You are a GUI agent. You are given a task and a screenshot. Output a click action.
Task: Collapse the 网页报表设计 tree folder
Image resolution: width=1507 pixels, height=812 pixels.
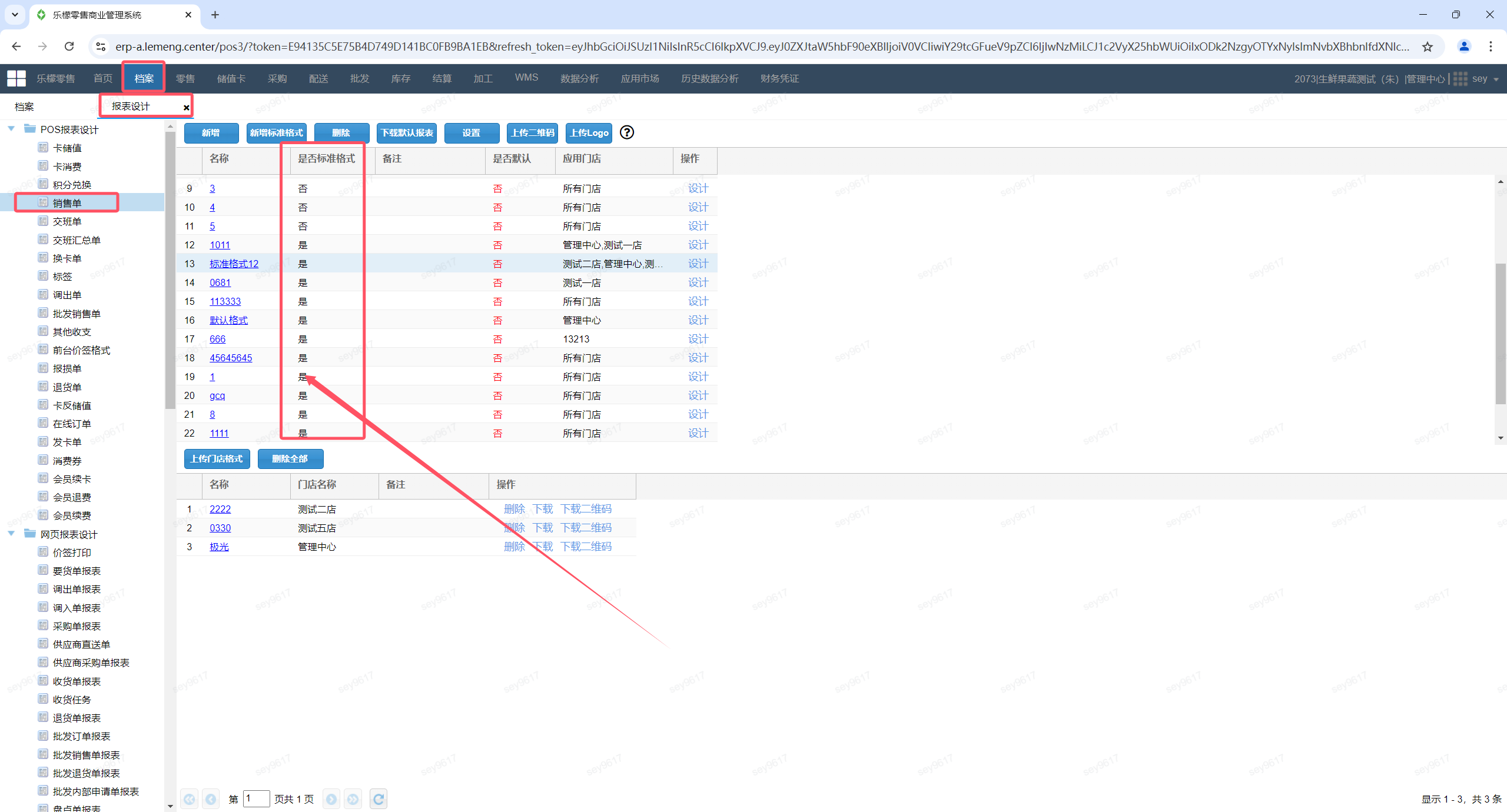pos(11,534)
